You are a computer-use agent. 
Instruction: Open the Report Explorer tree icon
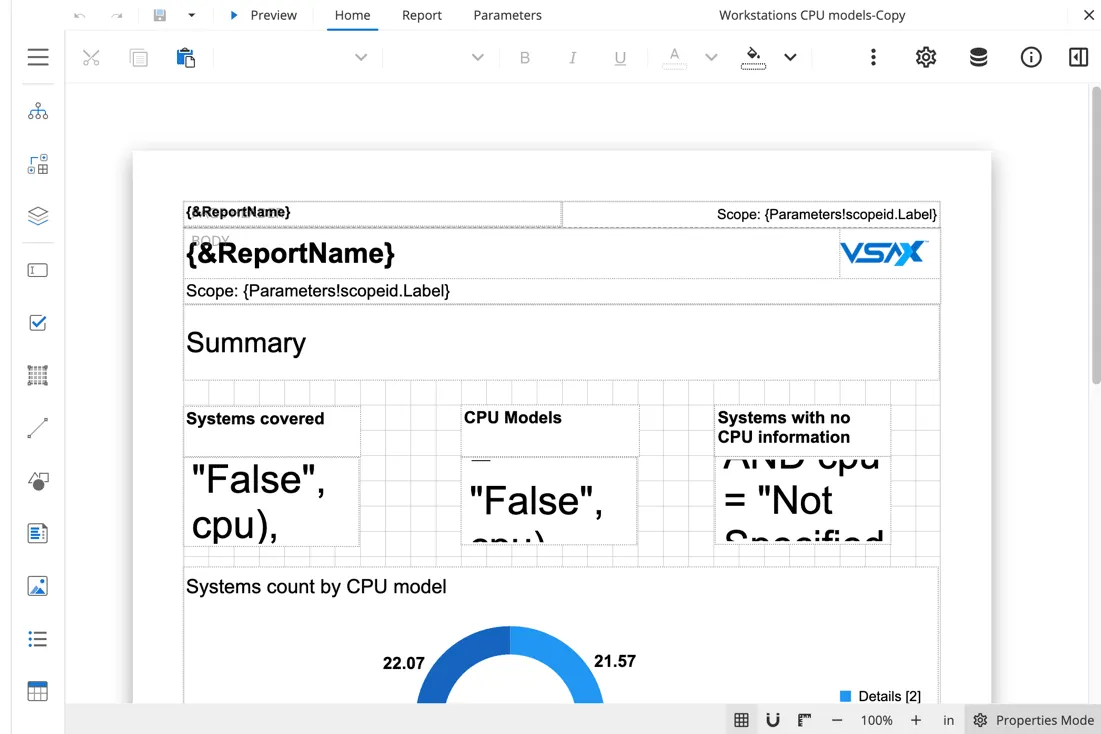click(38, 111)
